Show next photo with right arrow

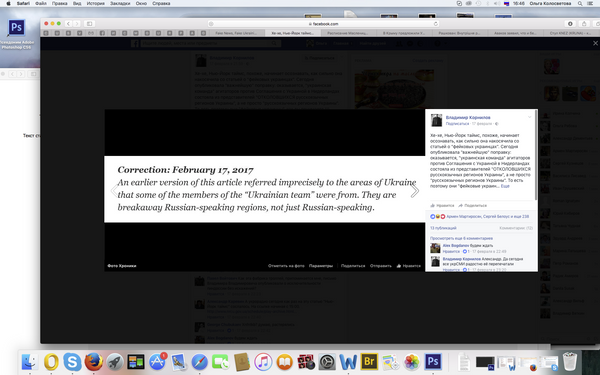click(x=414, y=190)
